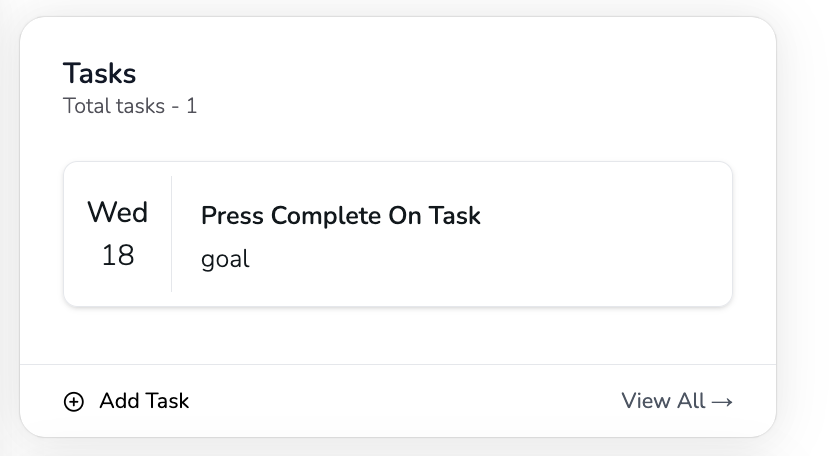Image resolution: width=830 pixels, height=456 pixels.
Task: Select the Press Complete On Task title
Action: 340,215
